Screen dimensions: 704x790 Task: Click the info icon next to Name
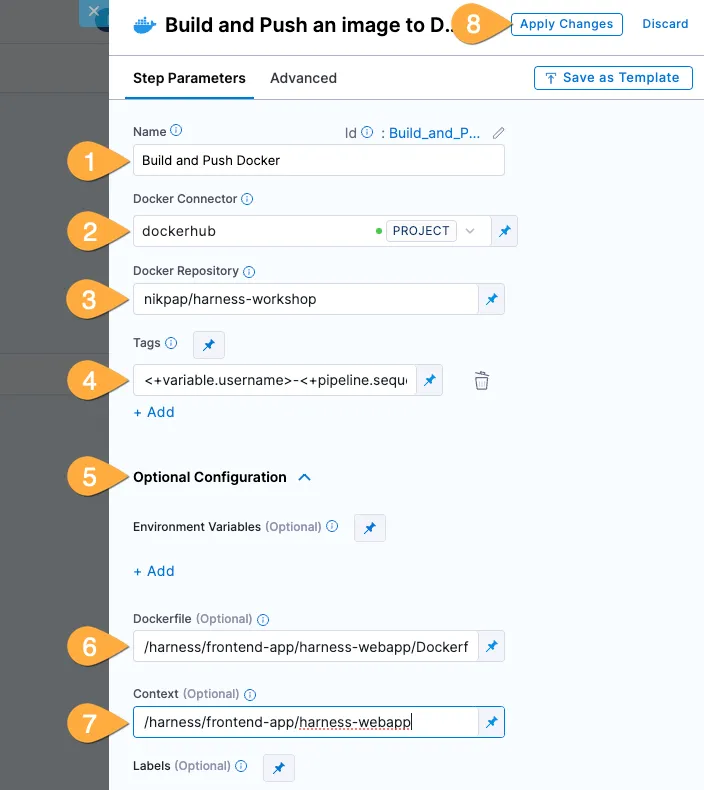[177, 130]
